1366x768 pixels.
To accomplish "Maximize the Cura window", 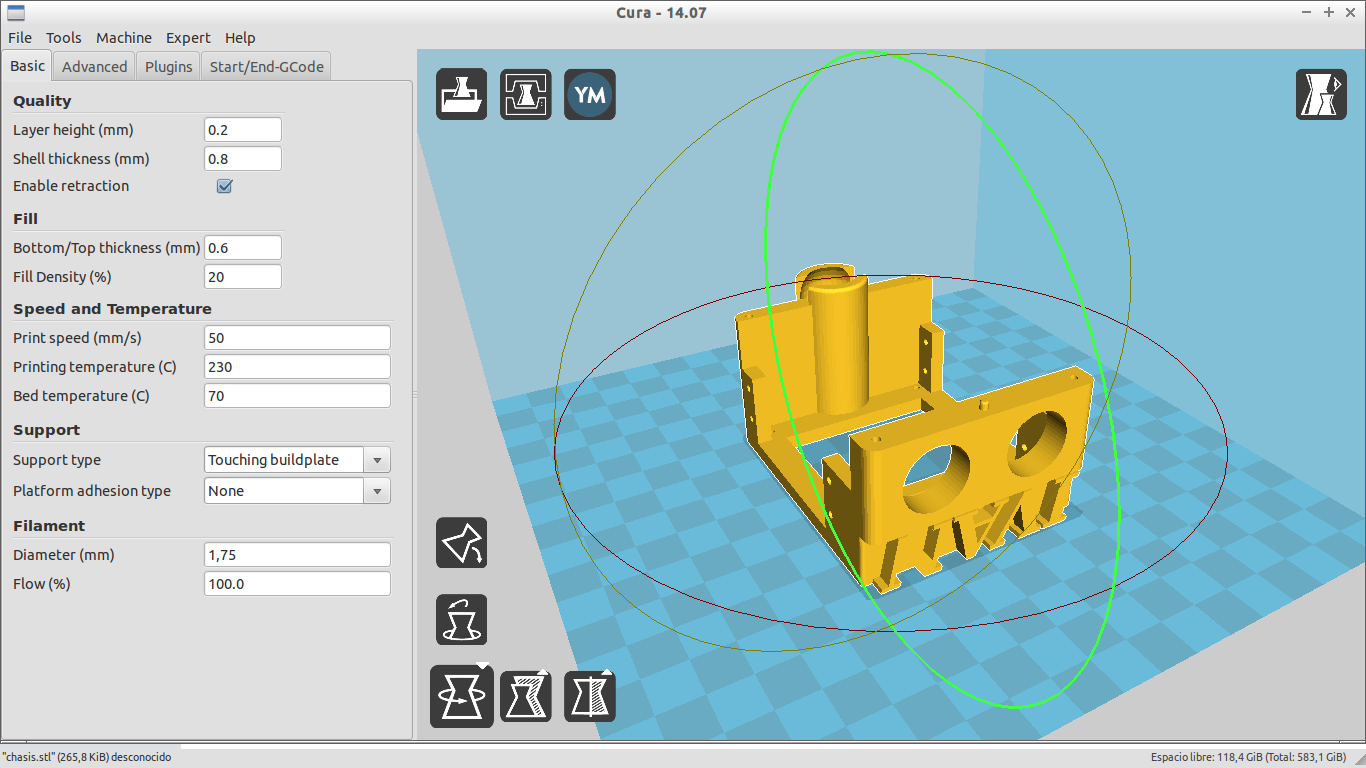I will point(1329,12).
